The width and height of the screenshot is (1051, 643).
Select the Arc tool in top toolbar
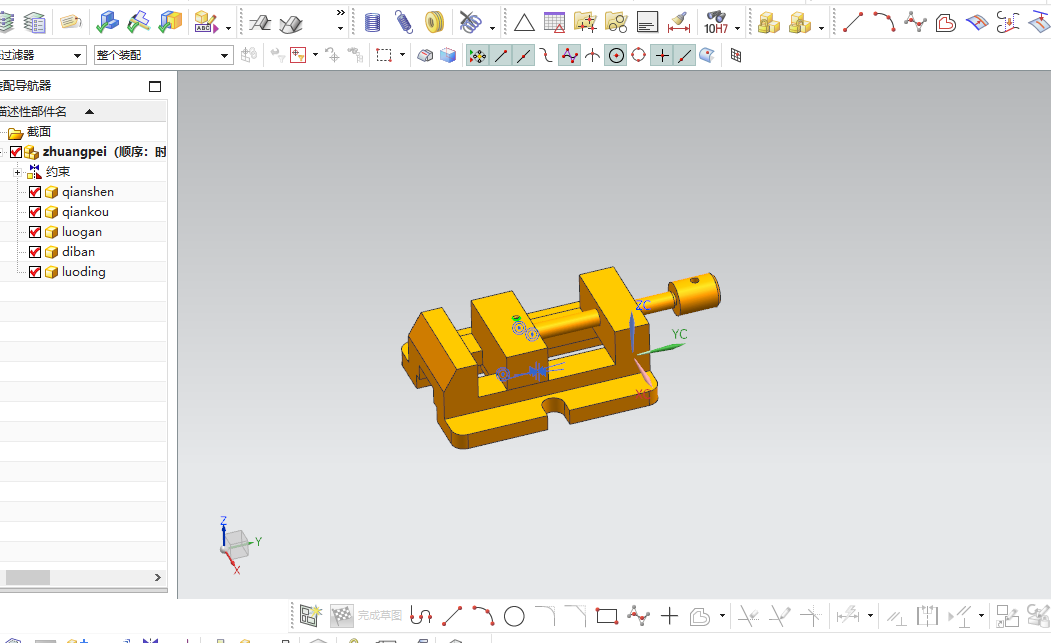click(x=884, y=22)
